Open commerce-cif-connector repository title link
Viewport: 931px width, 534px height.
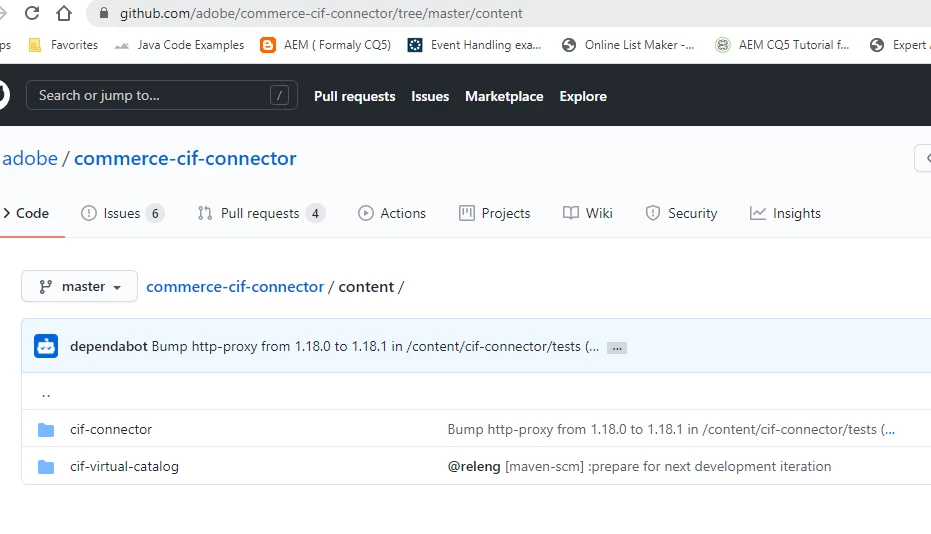coord(185,159)
